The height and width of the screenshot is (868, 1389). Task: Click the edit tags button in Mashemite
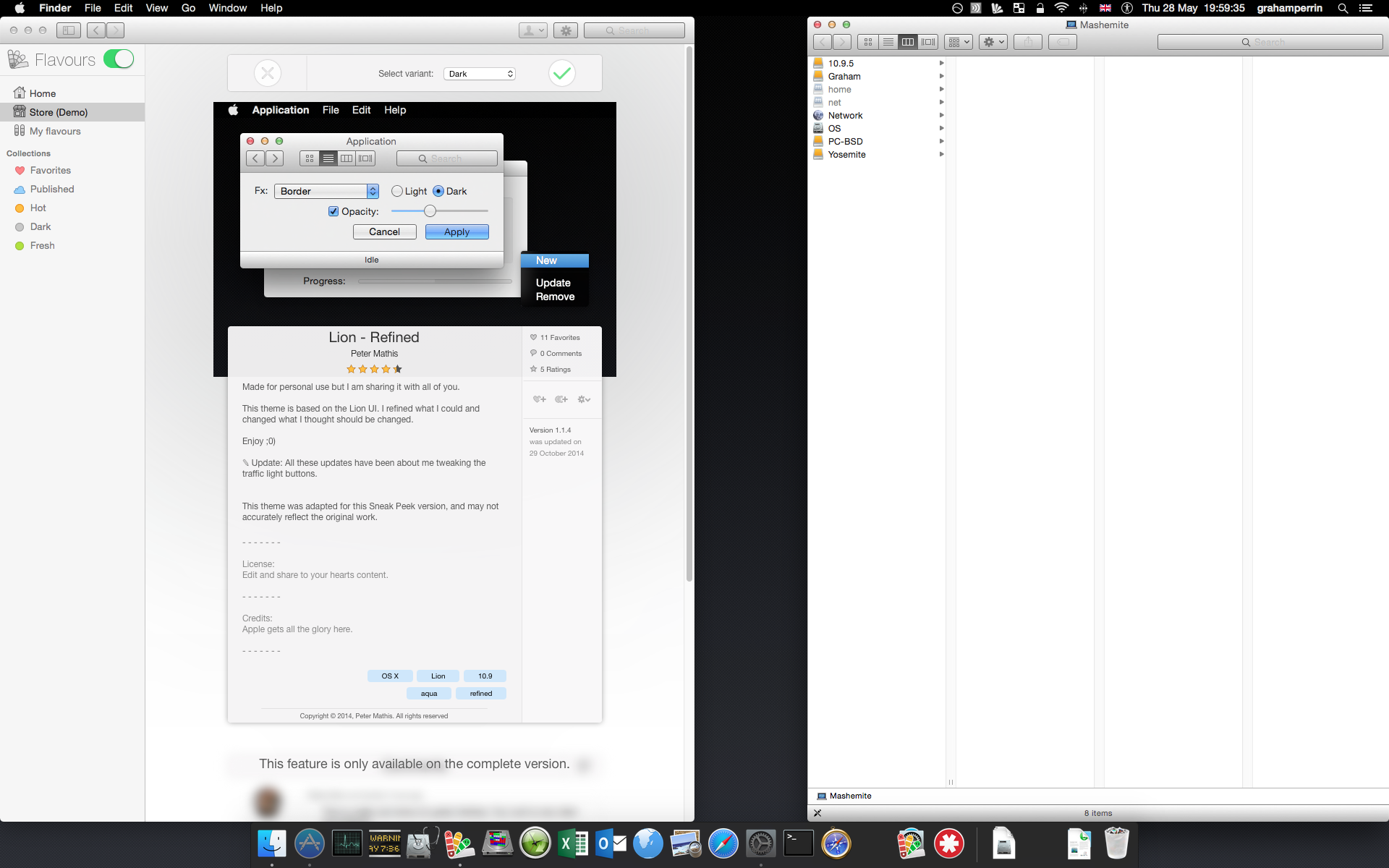point(1063,42)
